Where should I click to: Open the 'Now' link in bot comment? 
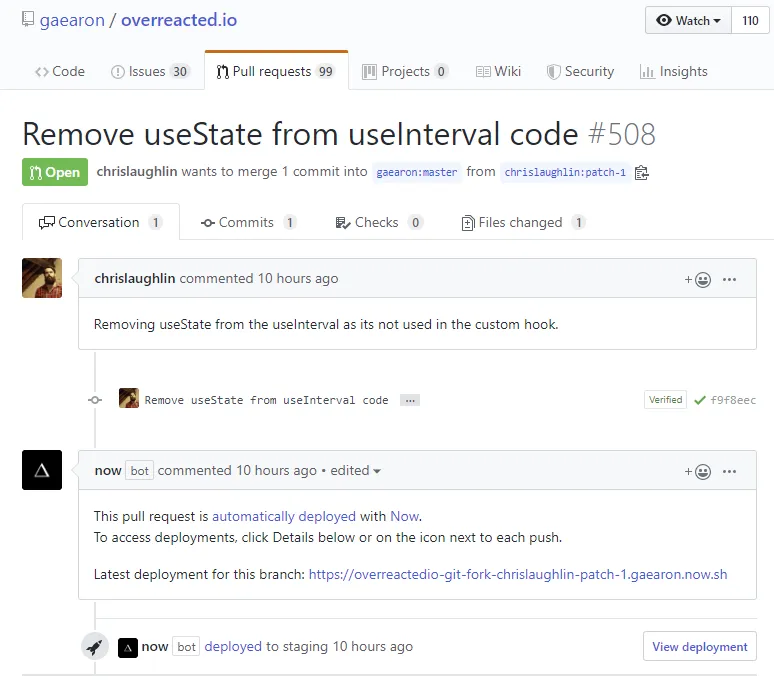pos(405,516)
